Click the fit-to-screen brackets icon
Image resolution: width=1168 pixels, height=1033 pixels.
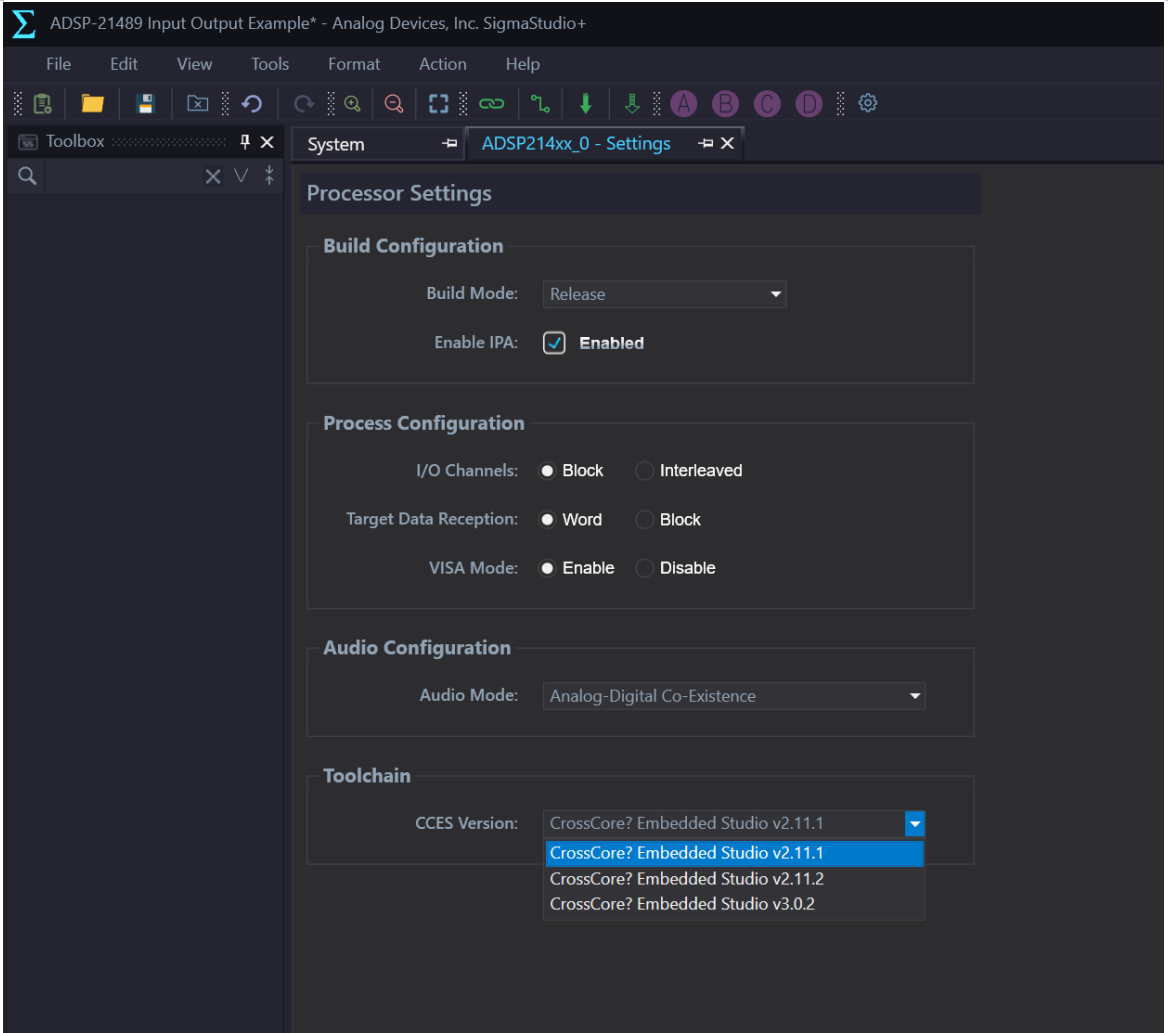(439, 104)
